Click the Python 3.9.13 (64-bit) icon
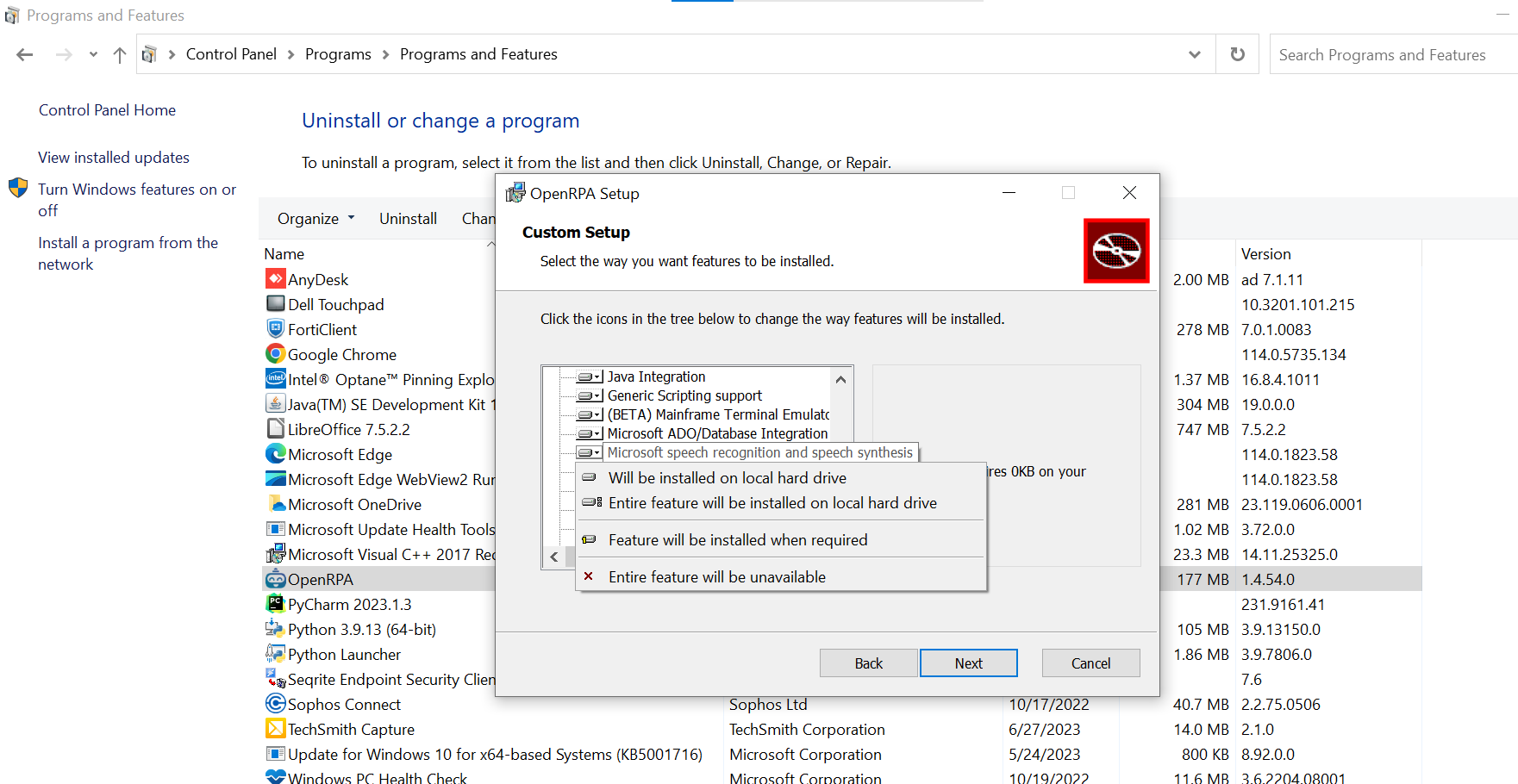This screenshot has height=784, width=1518. click(x=275, y=628)
